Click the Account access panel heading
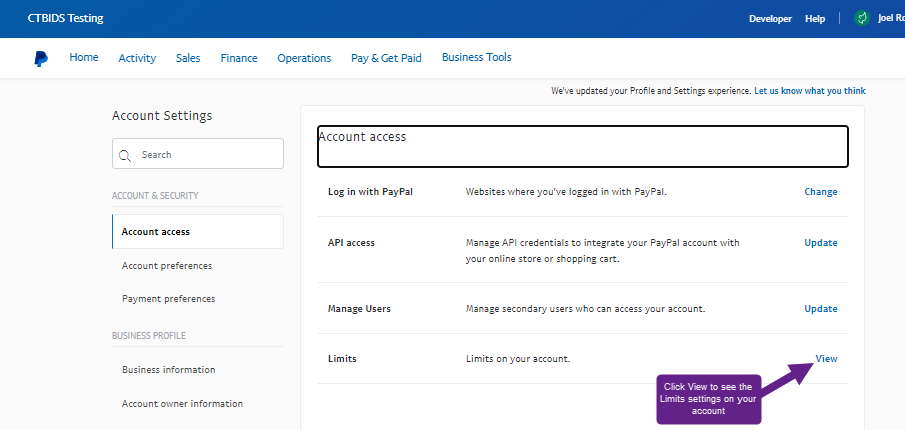Image resolution: width=905 pixels, height=430 pixels. 362,137
